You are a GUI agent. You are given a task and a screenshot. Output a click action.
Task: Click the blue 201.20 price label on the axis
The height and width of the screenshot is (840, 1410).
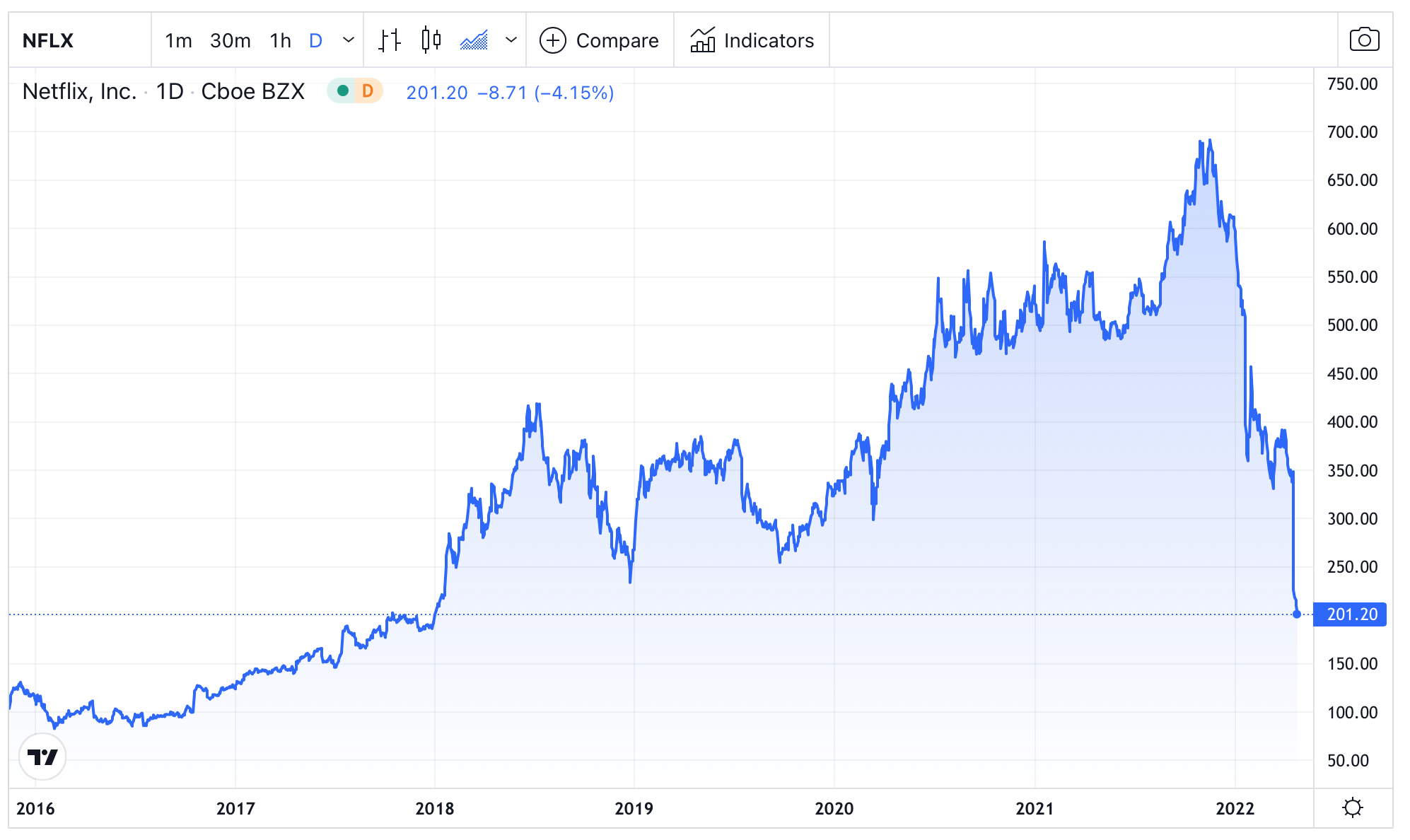tap(1349, 615)
